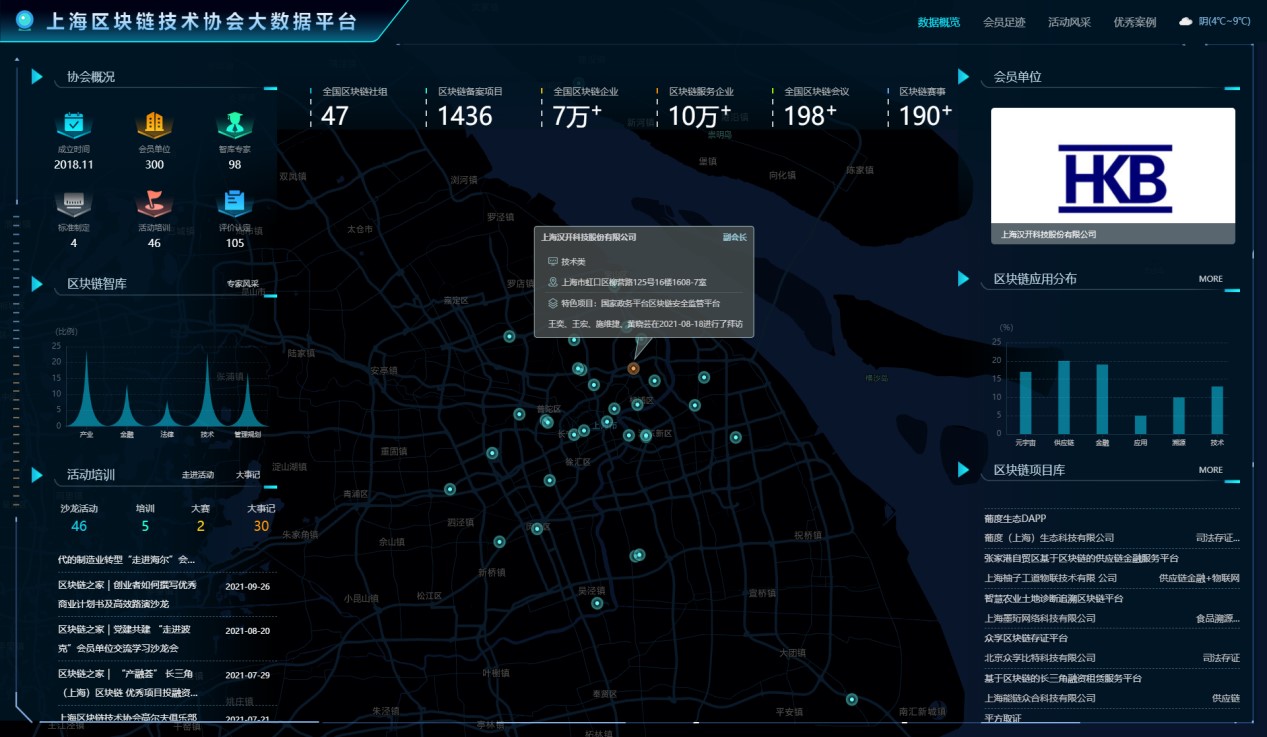
Task: Click the arrow icon beside 区块链应用分布
Action: point(964,279)
